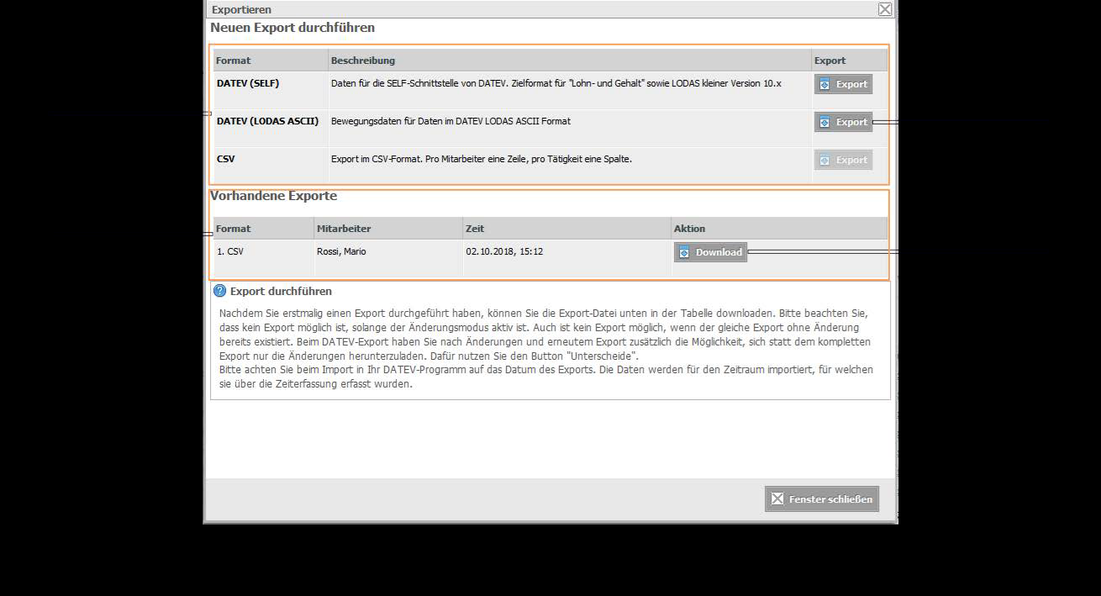1101x596 pixels.
Task: Click the description starting 'Export im CSV-Format'
Action: (x=482, y=159)
